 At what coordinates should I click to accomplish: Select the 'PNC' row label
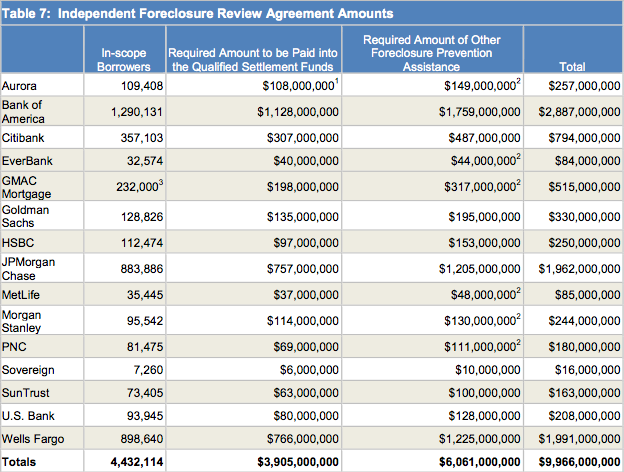tap(14, 347)
